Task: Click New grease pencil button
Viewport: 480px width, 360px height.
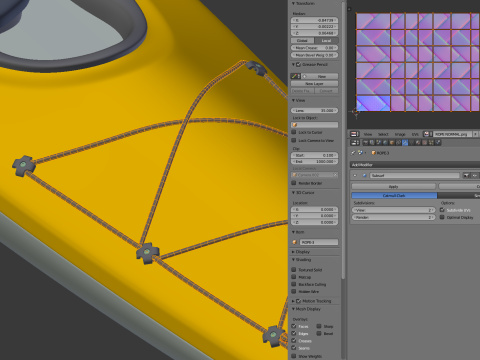Action: tap(320, 76)
